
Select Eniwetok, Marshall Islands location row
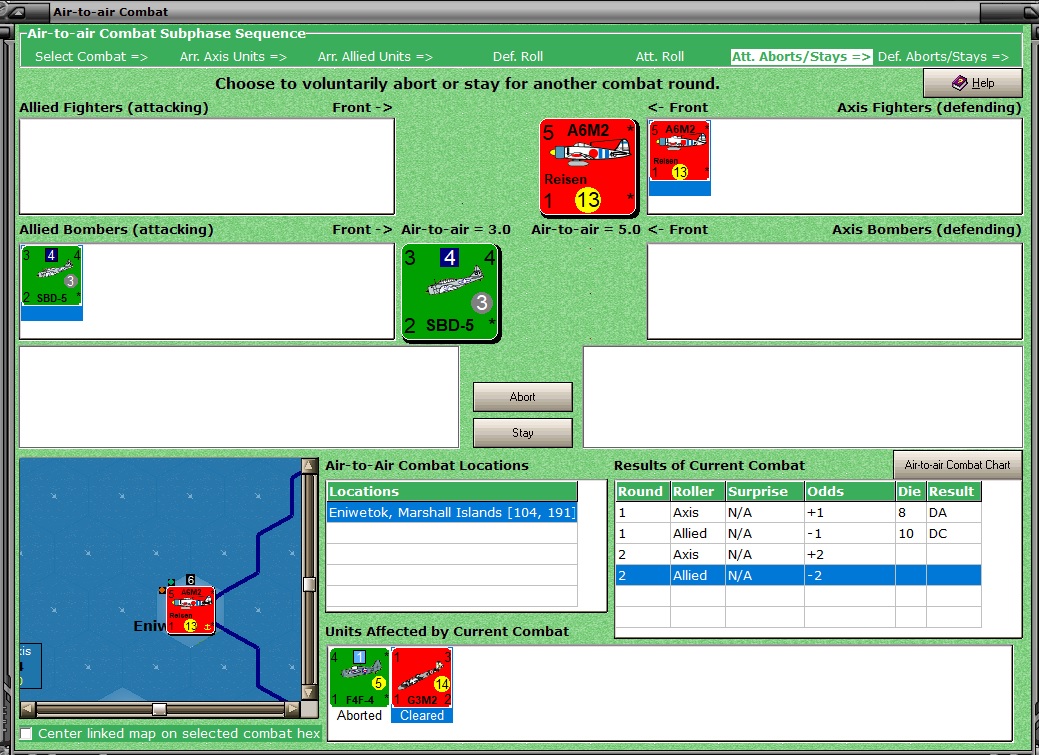[452, 512]
